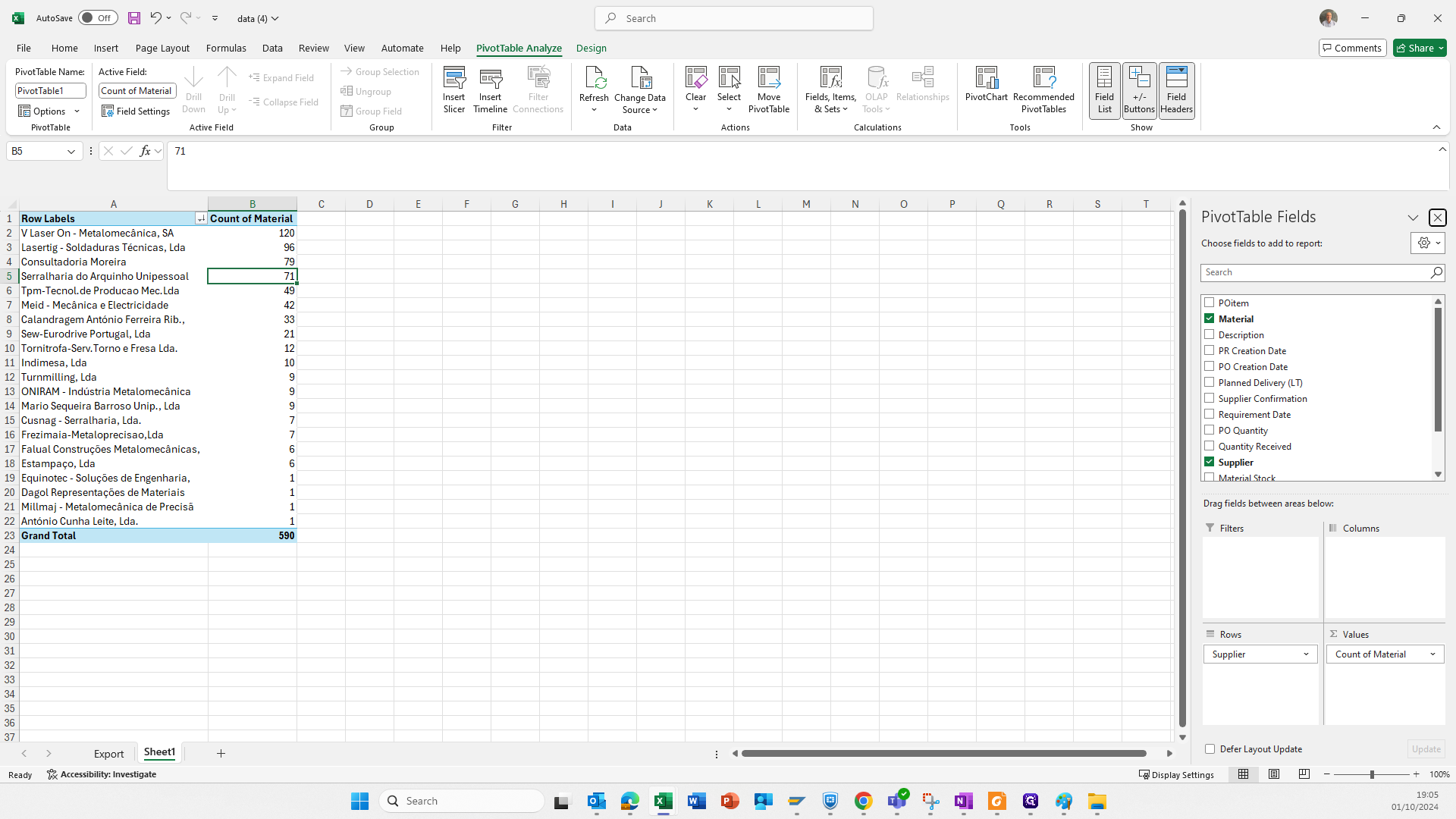Turn on the AutoSave toggle

(x=98, y=18)
